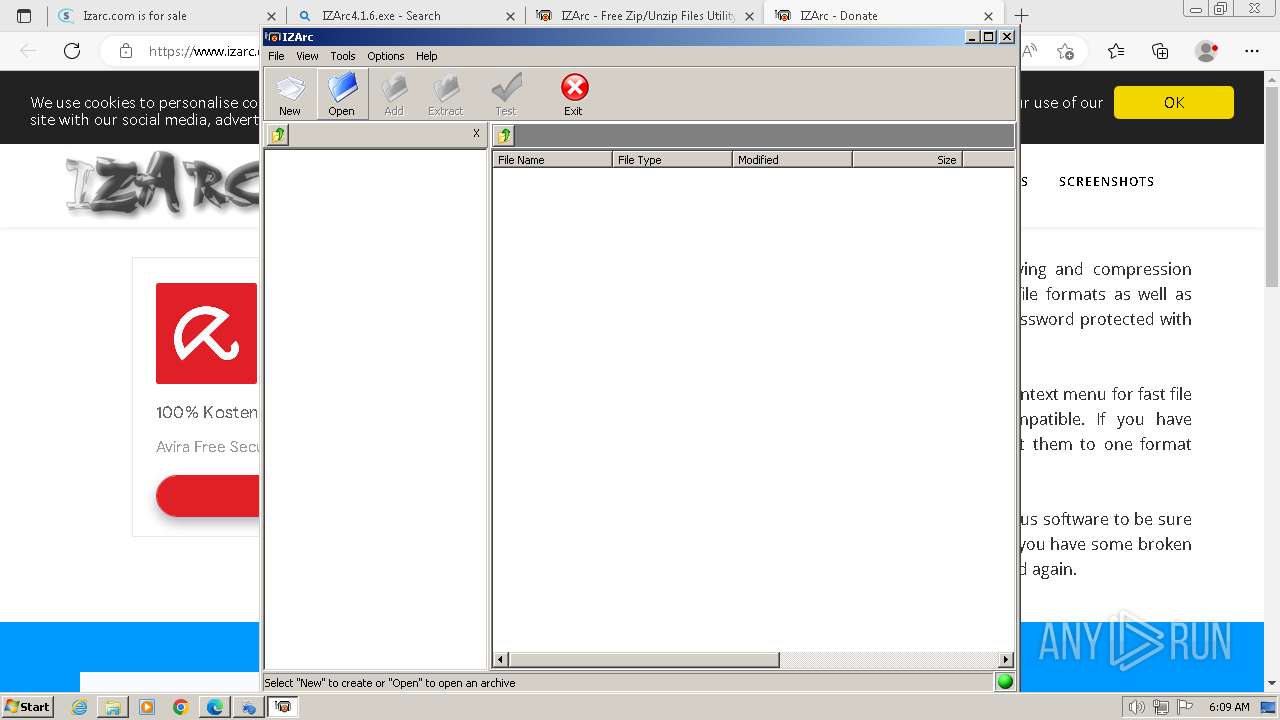
Task: Open the Windows Start menu
Action: click(x=27, y=706)
